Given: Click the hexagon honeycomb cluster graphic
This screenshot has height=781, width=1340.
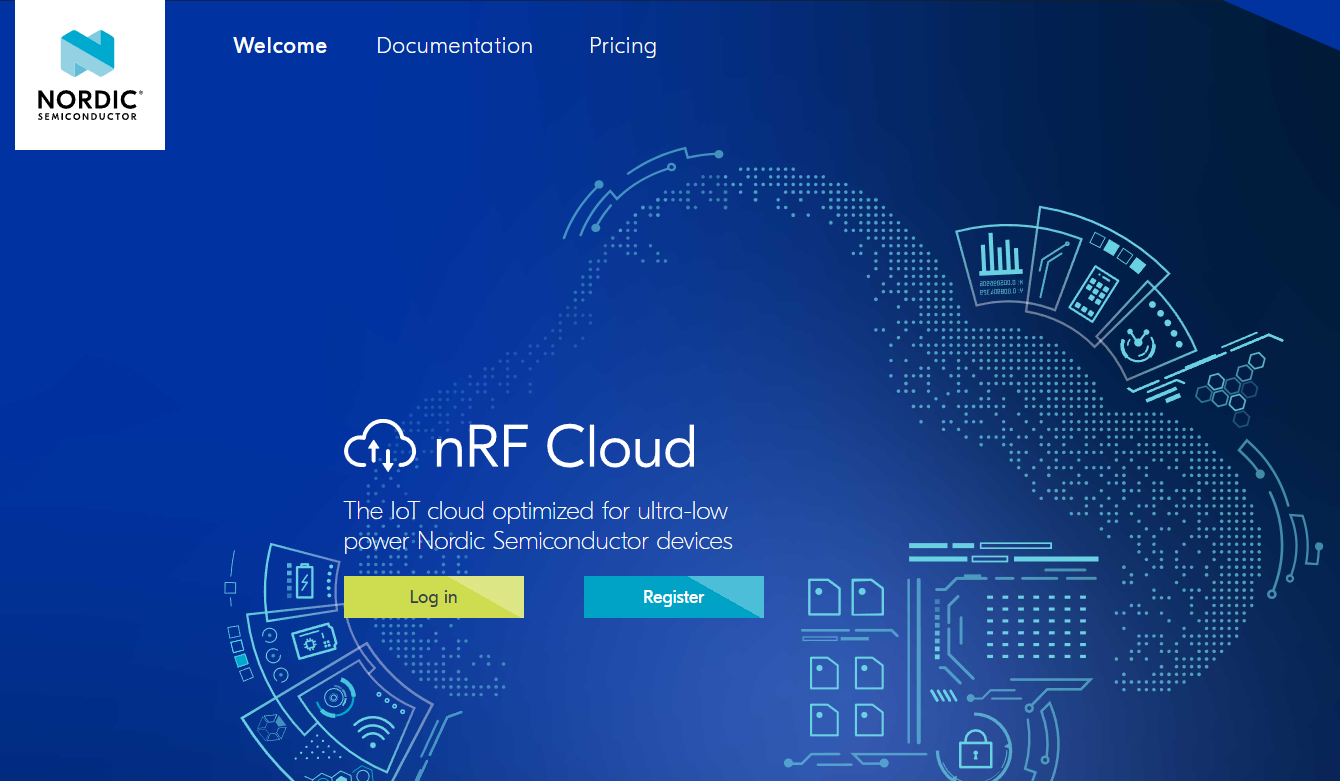Looking at the screenshot, I should [1228, 385].
